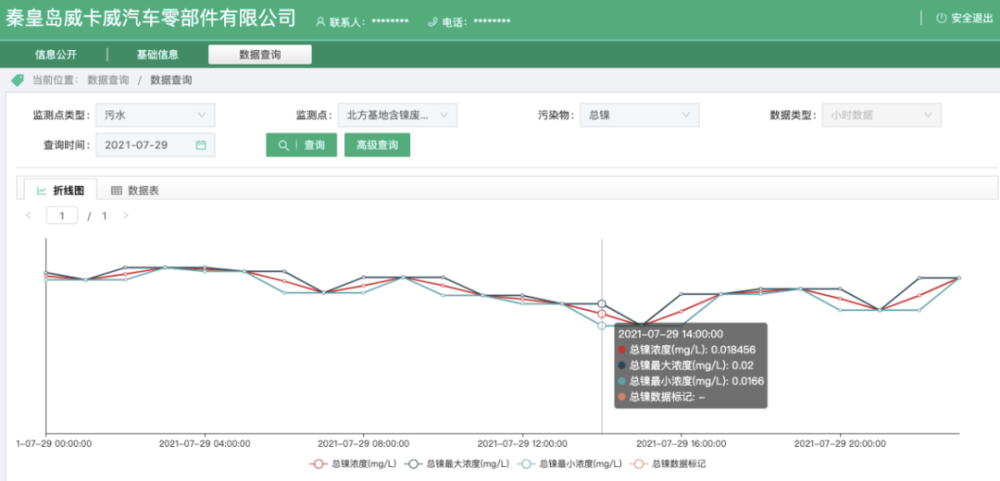The image size is (1000, 481).
Task: Click the contact person icon beside 联系人
Action: (x=320, y=21)
